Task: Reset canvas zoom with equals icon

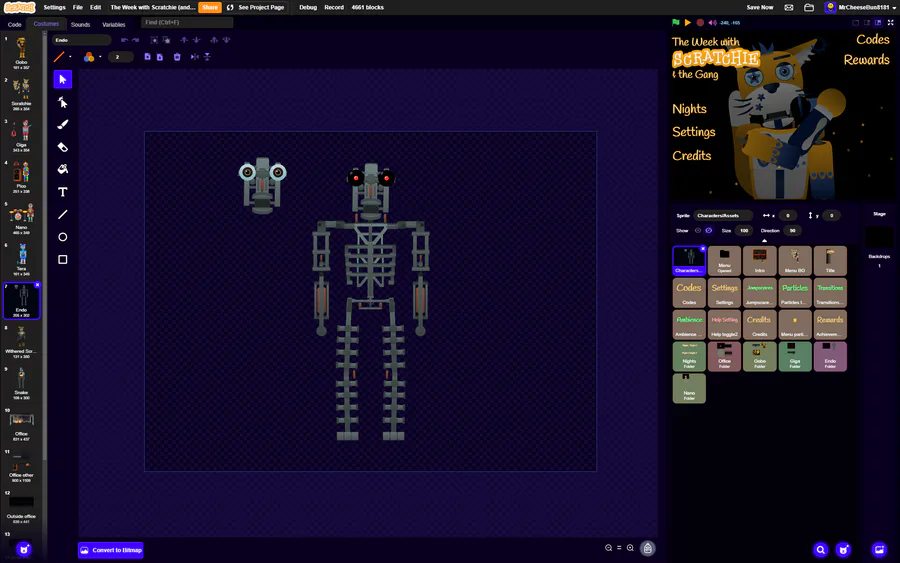Action: click(x=619, y=548)
